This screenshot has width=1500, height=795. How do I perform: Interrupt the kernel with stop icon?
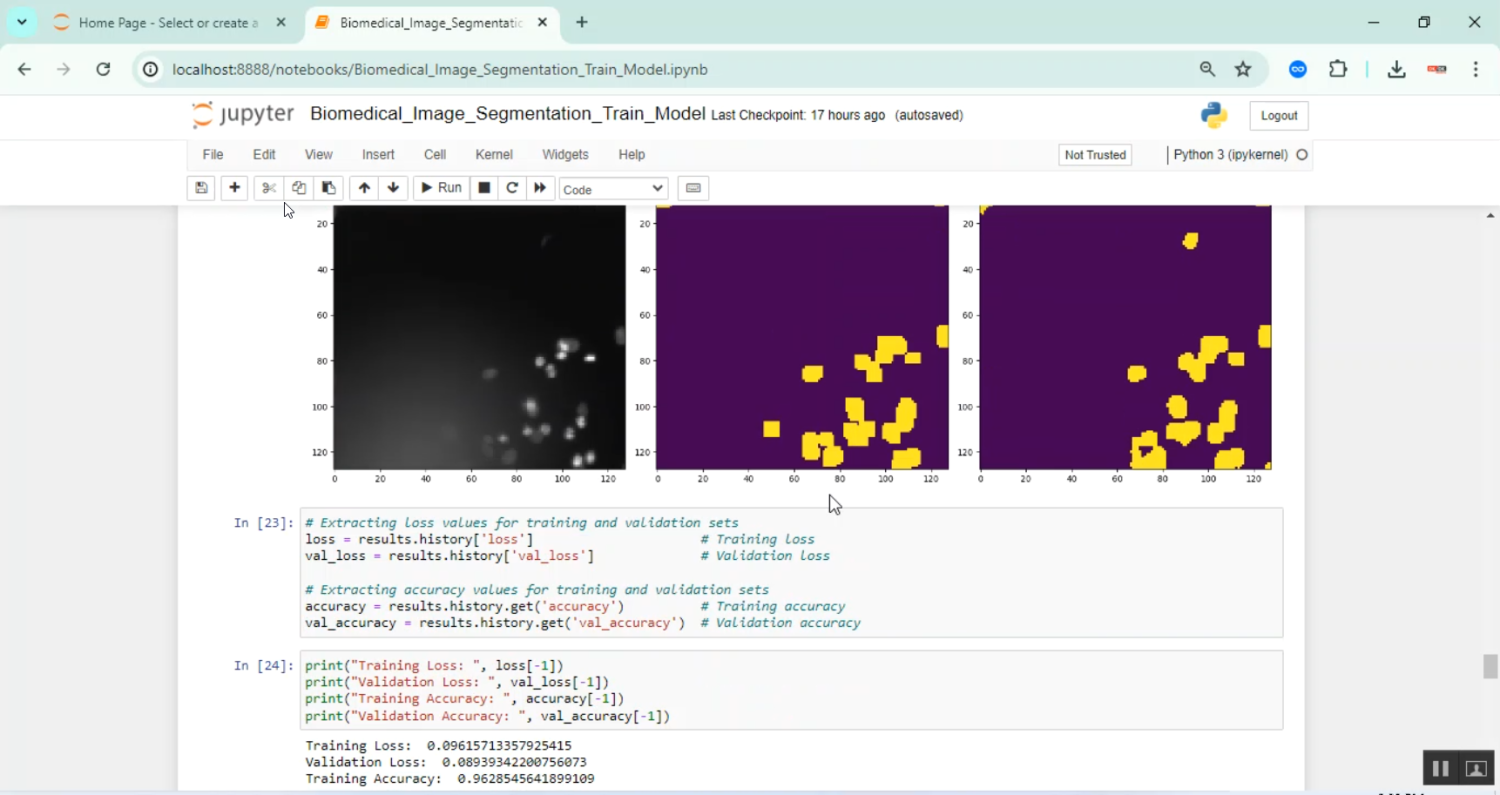[484, 188]
